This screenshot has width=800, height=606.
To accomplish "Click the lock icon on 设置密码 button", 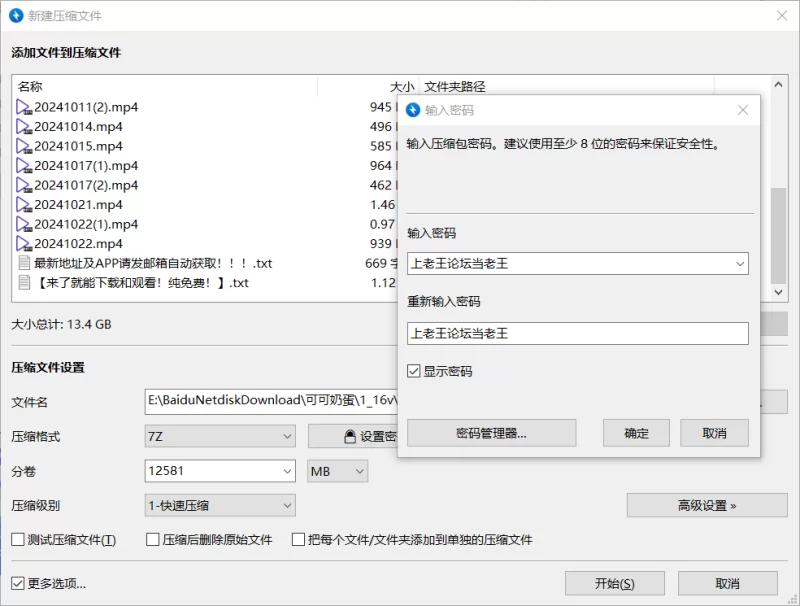I will tap(350, 437).
